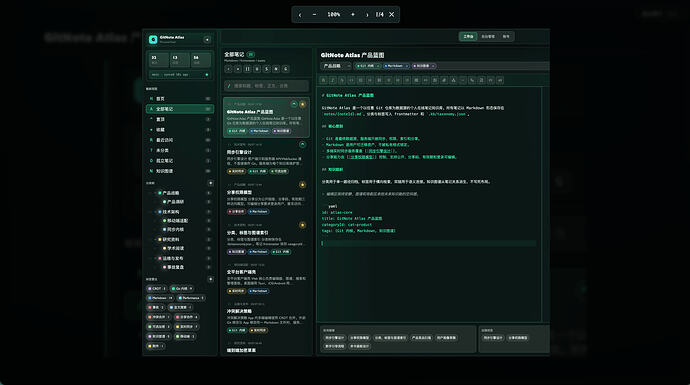Add a new tag with the plus button
This screenshot has width=690, height=385.
point(210,279)
